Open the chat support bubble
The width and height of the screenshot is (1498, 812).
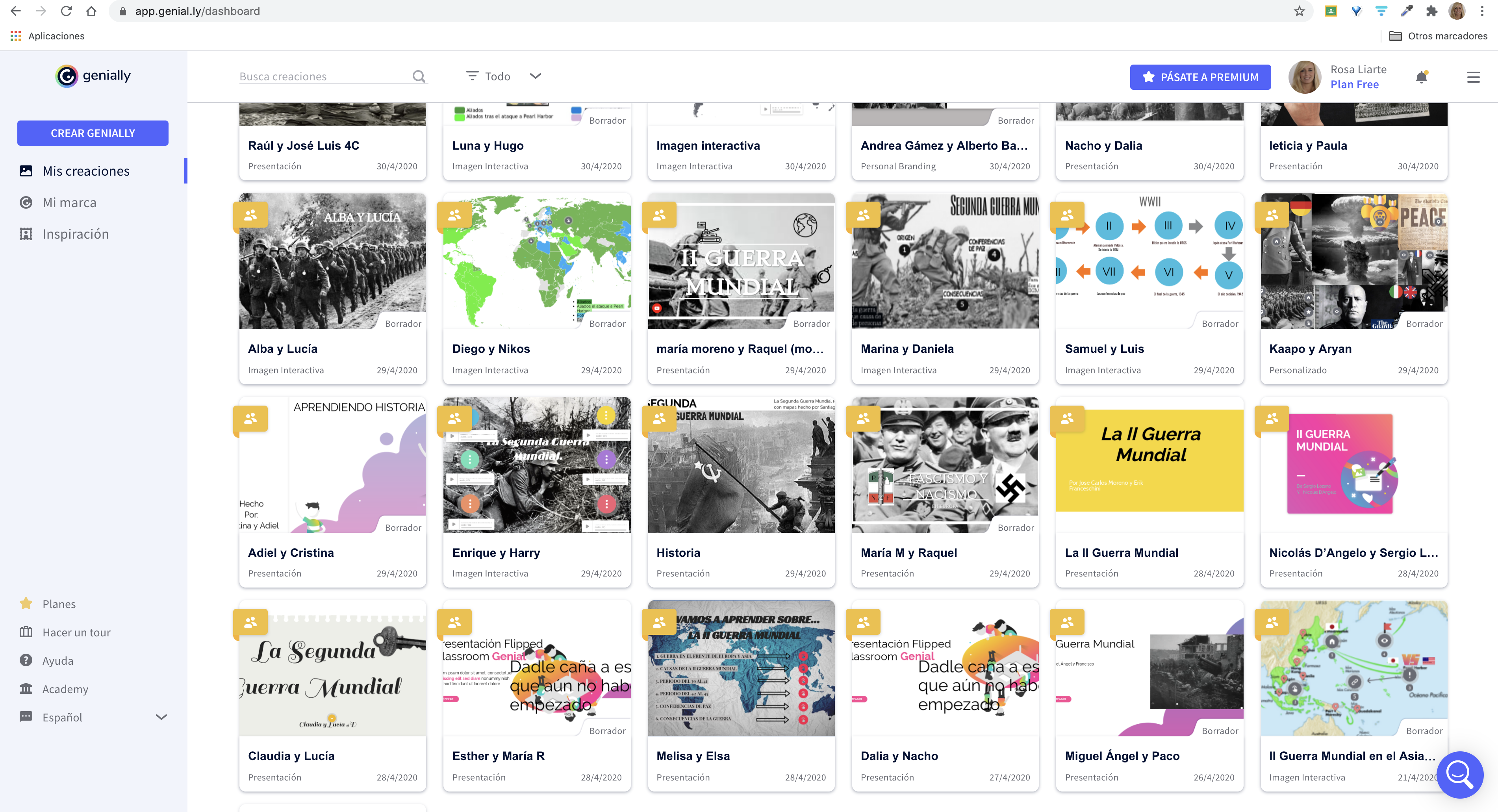(1459, 774)
